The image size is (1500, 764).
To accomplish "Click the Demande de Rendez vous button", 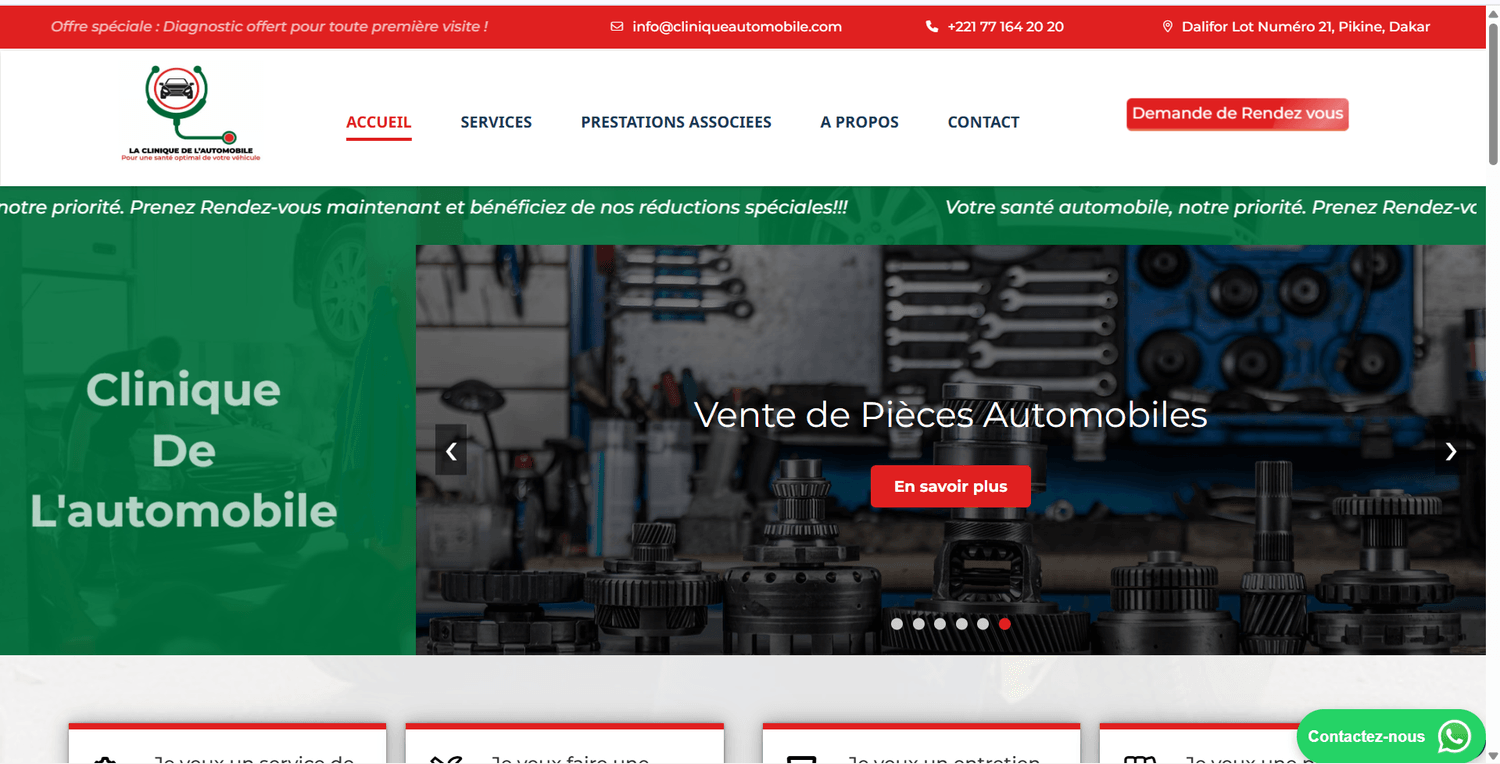I will pyautogui.click(x=1237, y=114).
